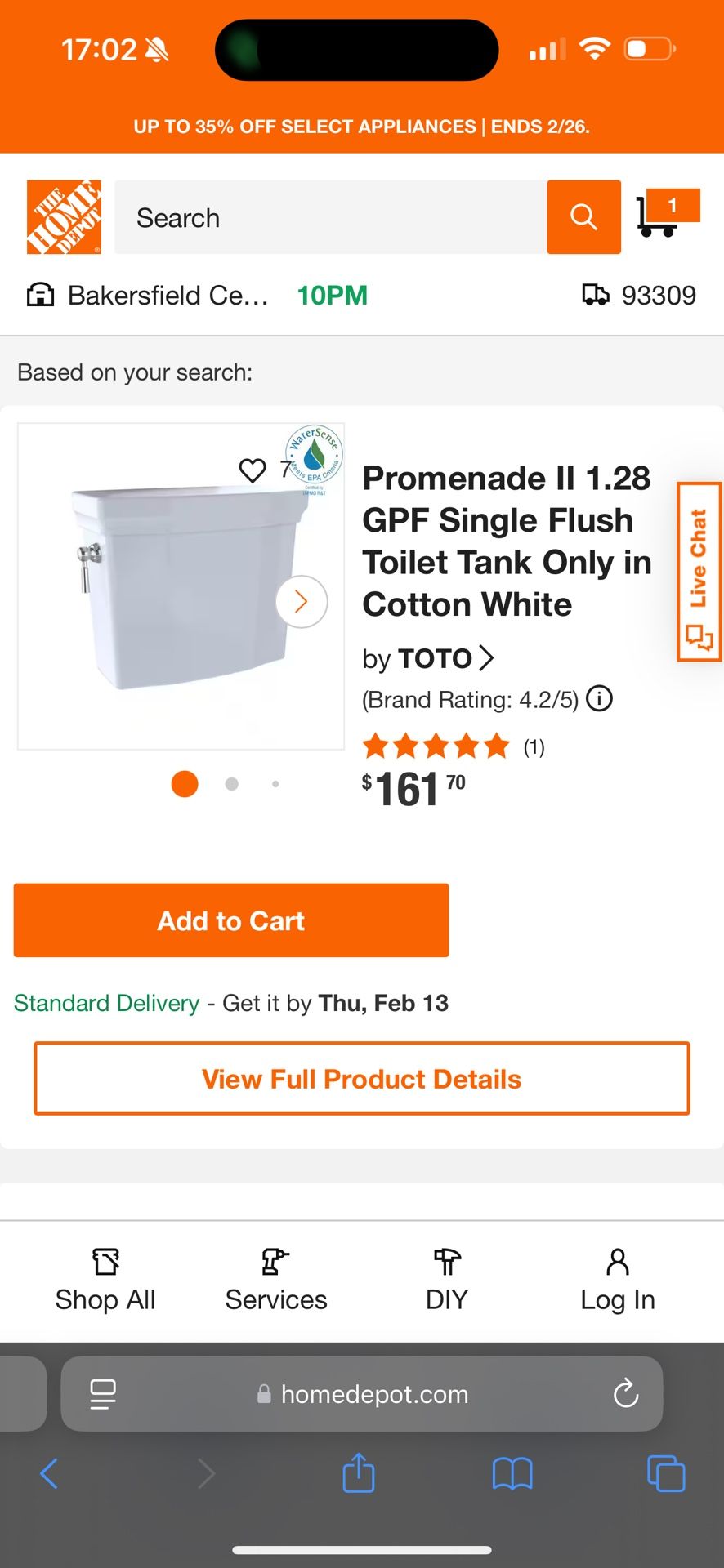Select second image carousel dot
This screenshot has width=724, height=1568.
pyautogui.click(x=232, y=784)
